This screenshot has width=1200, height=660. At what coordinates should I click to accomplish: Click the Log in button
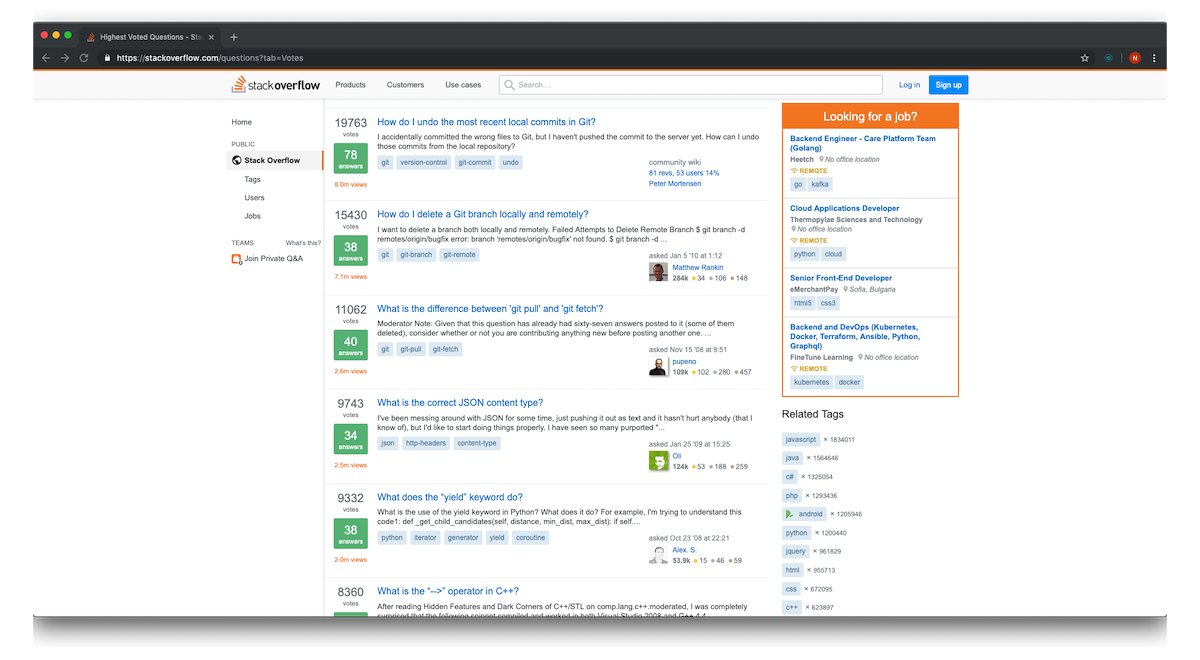pyautogui.click(x=909, y=85)
